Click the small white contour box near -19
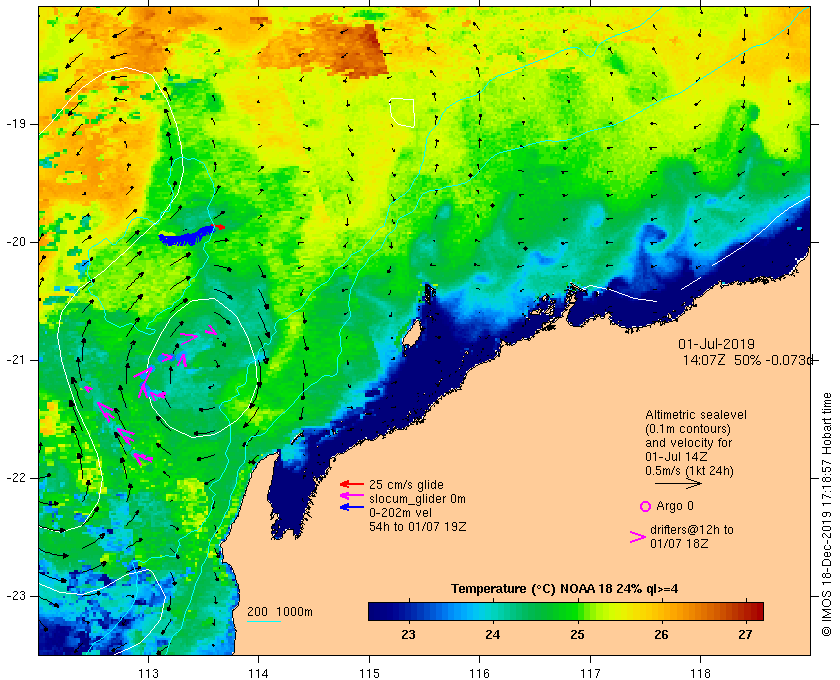 pos(402,113)
